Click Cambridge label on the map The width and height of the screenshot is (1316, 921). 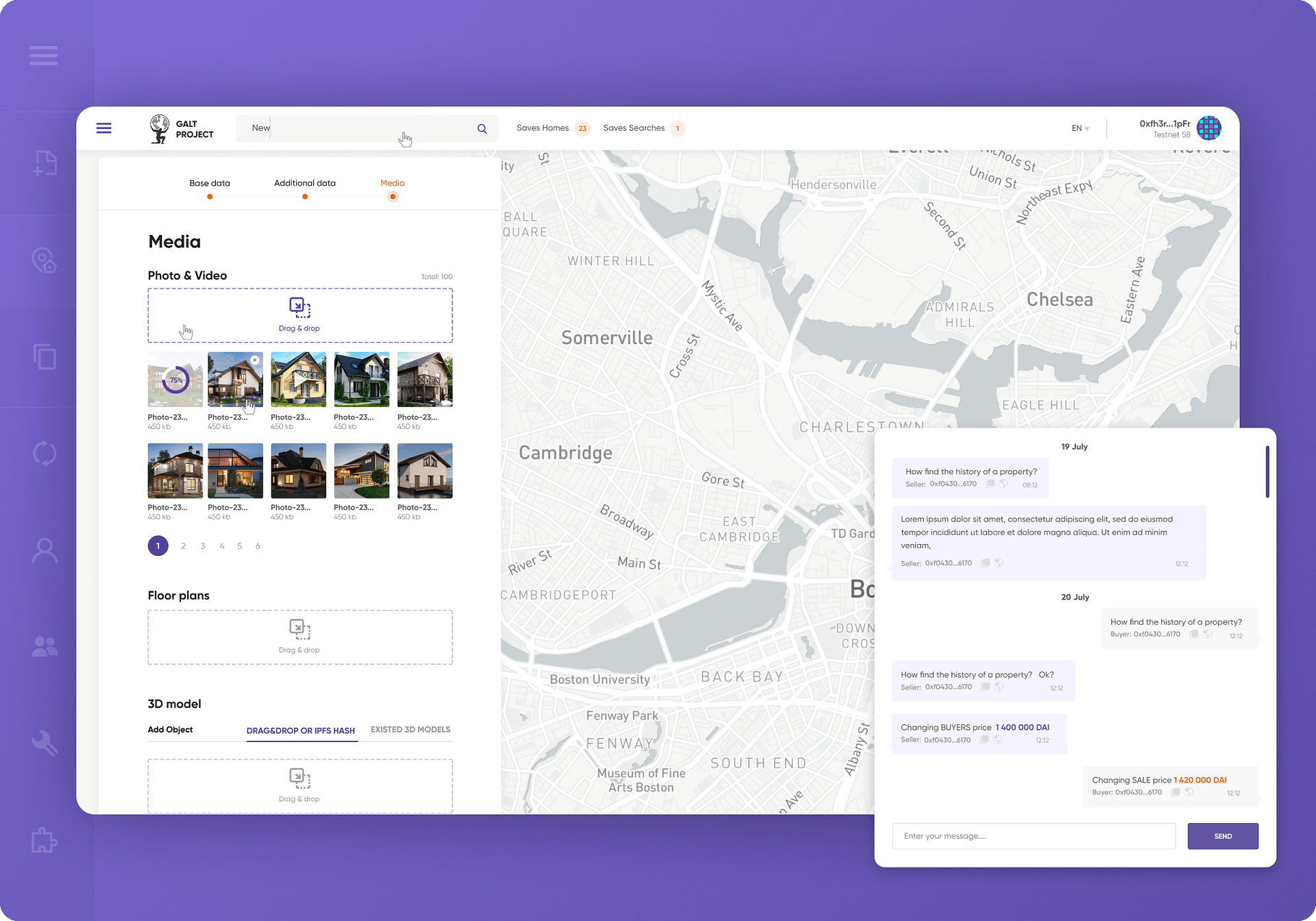[565, 453]
